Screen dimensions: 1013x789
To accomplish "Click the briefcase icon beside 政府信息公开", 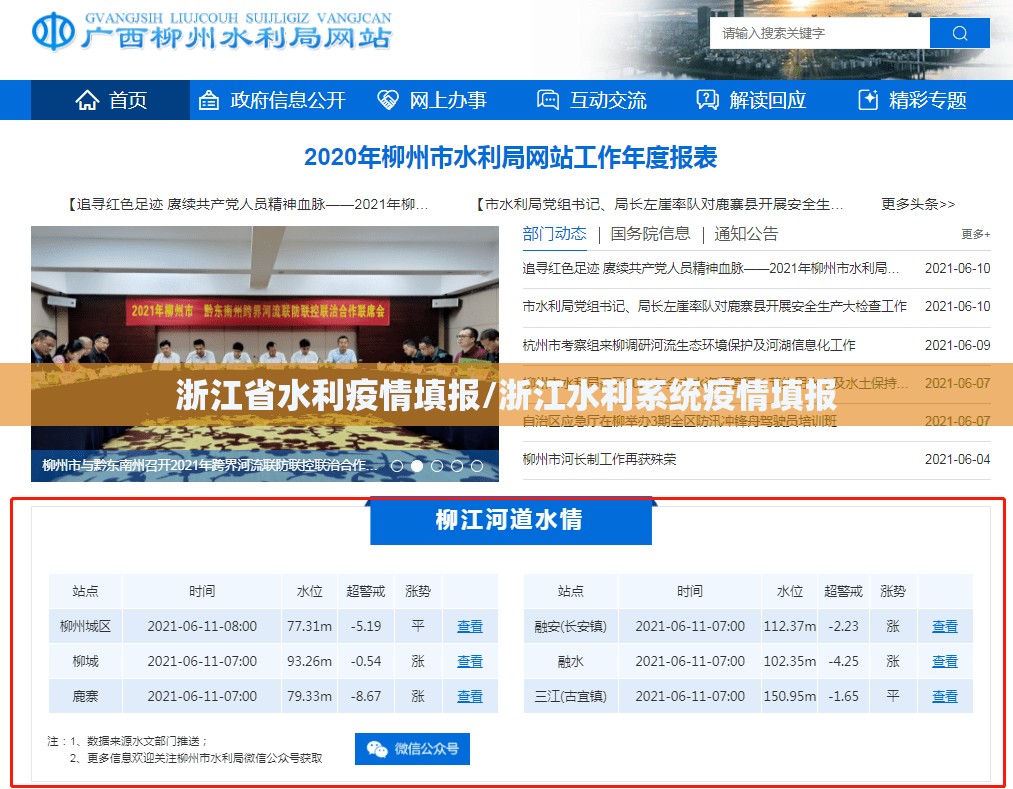I will pos(209,100).
